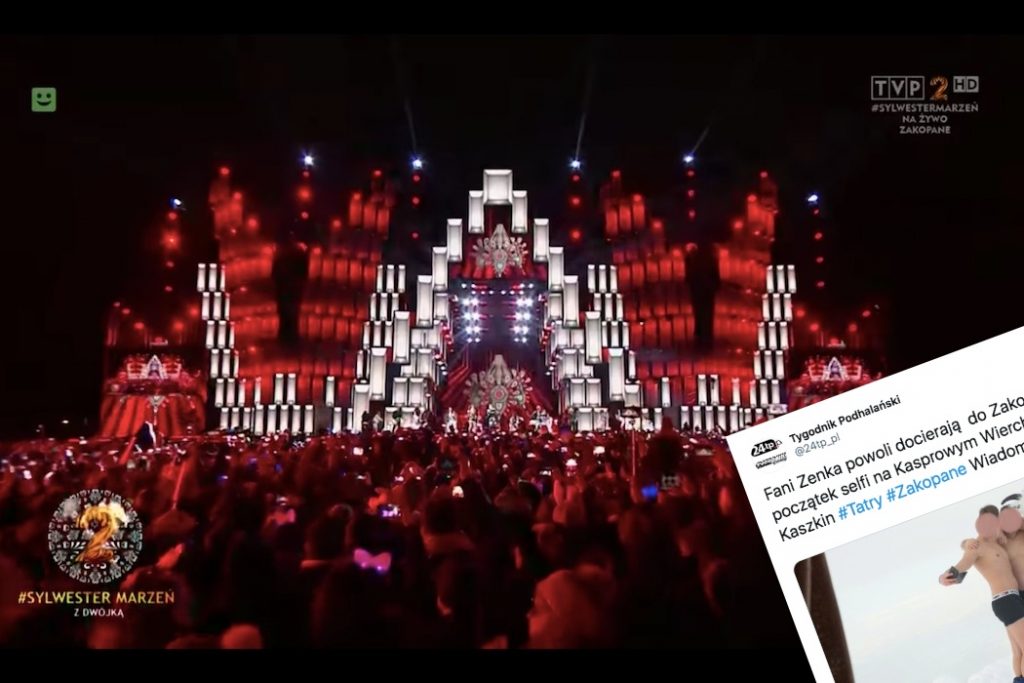Click the Z DWÓJKĄ subtitle text

coord(95,612)
